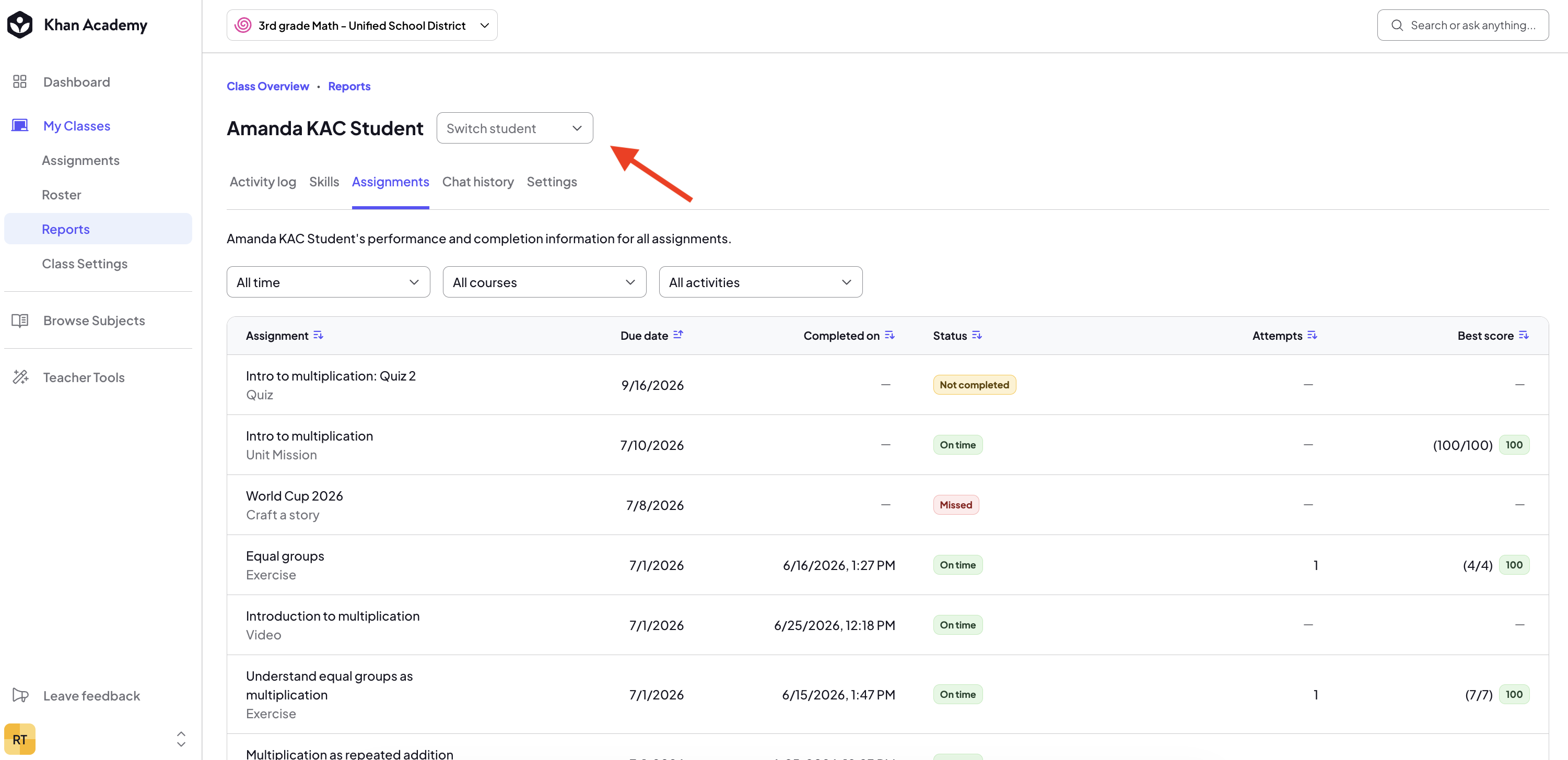The width and height of the screenshot is (1568, 760).
Task: Open Understand equal groups as multiplication exercise
Action: [329, 685]
